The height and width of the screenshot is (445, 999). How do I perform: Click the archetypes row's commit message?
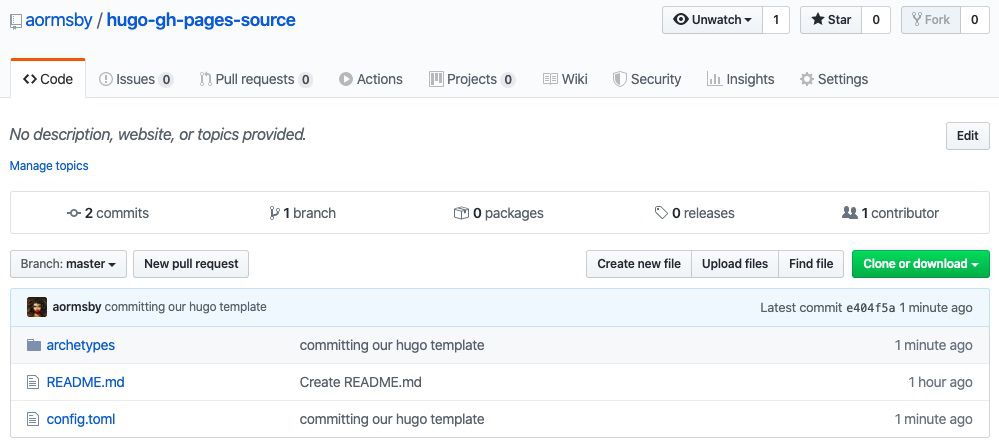click(392, 345)
